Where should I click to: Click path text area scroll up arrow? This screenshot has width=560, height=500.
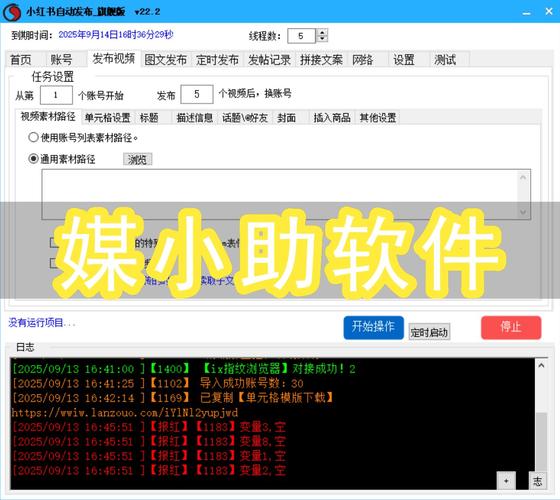click(x=523, y=177)
